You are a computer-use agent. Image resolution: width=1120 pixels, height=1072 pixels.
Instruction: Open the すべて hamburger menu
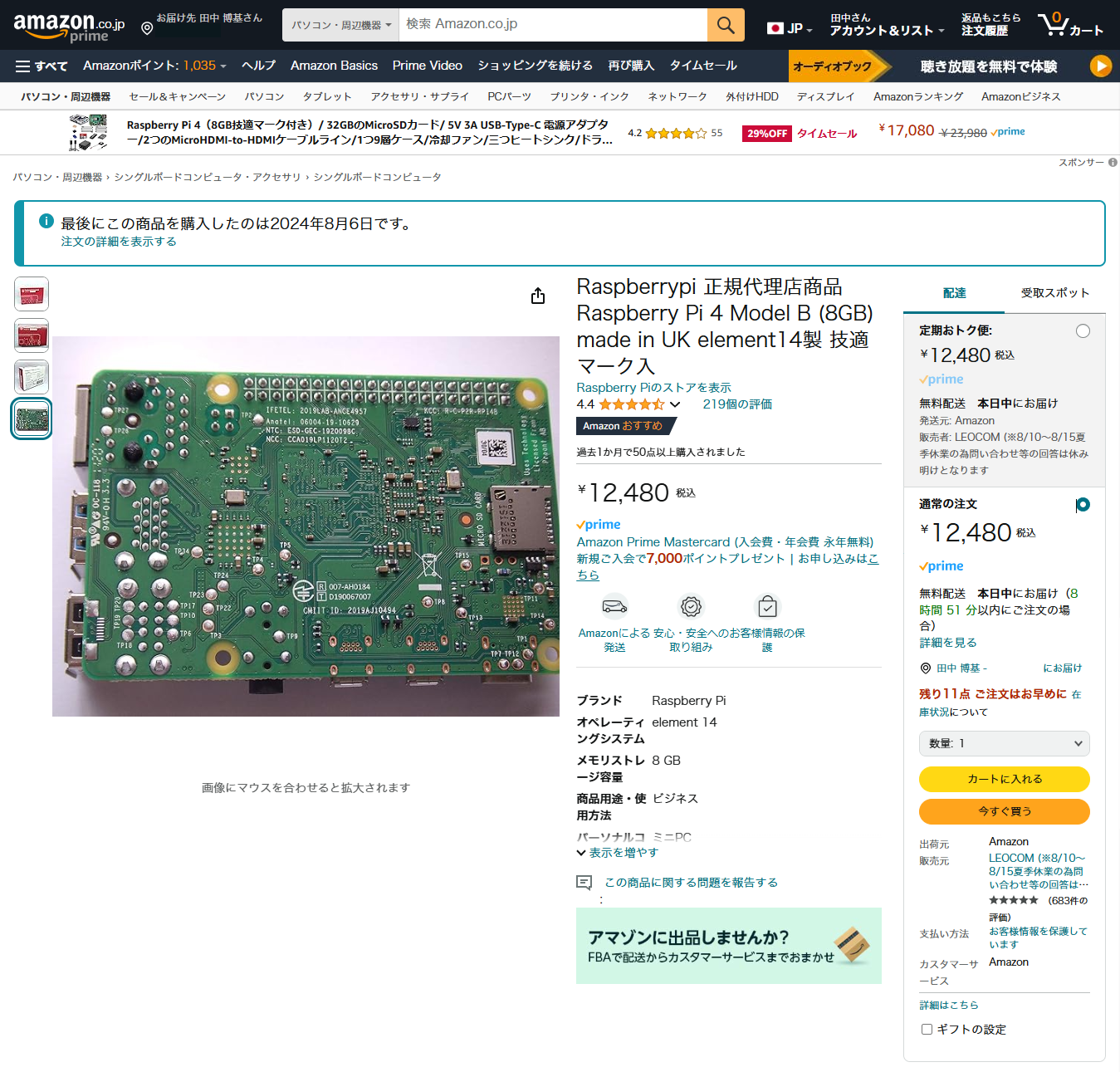pyautogui.click(x=42, y=66)
